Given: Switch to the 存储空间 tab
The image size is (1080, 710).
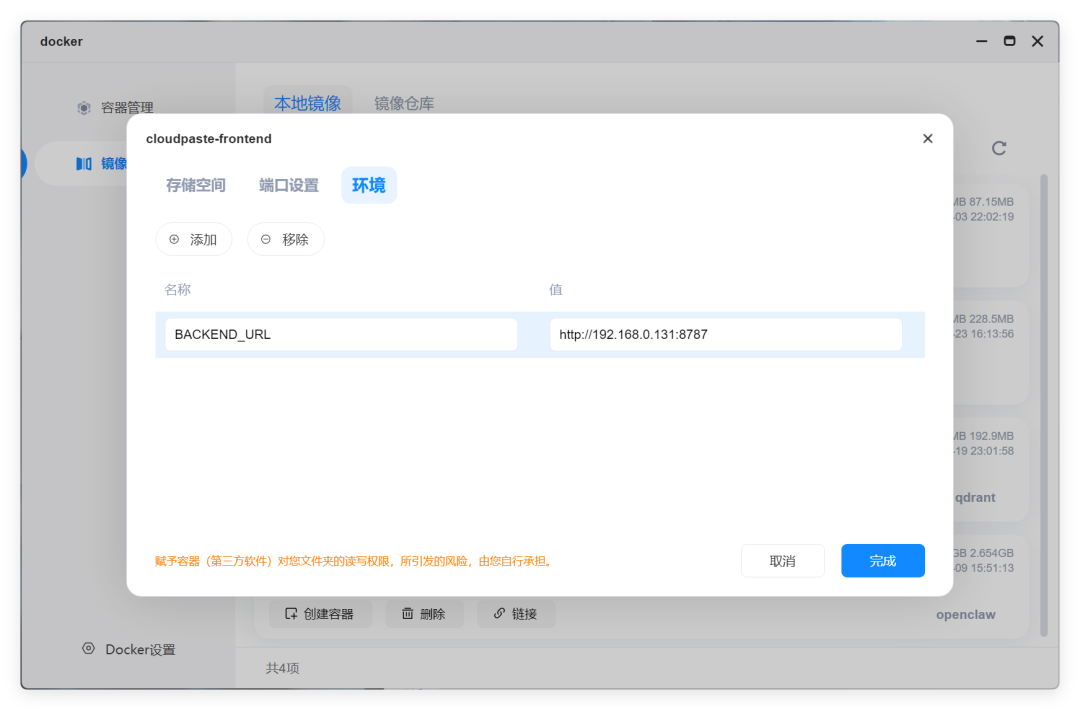Looking at the screenshot, I should [195, 185].
